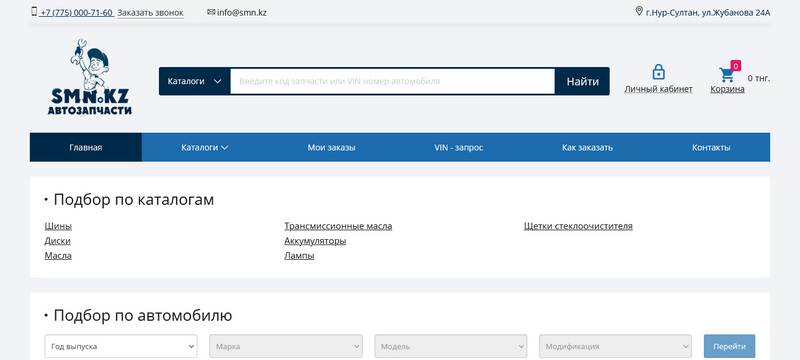
Task: Open the Диски catalog link
Action: tap(58, 241)
